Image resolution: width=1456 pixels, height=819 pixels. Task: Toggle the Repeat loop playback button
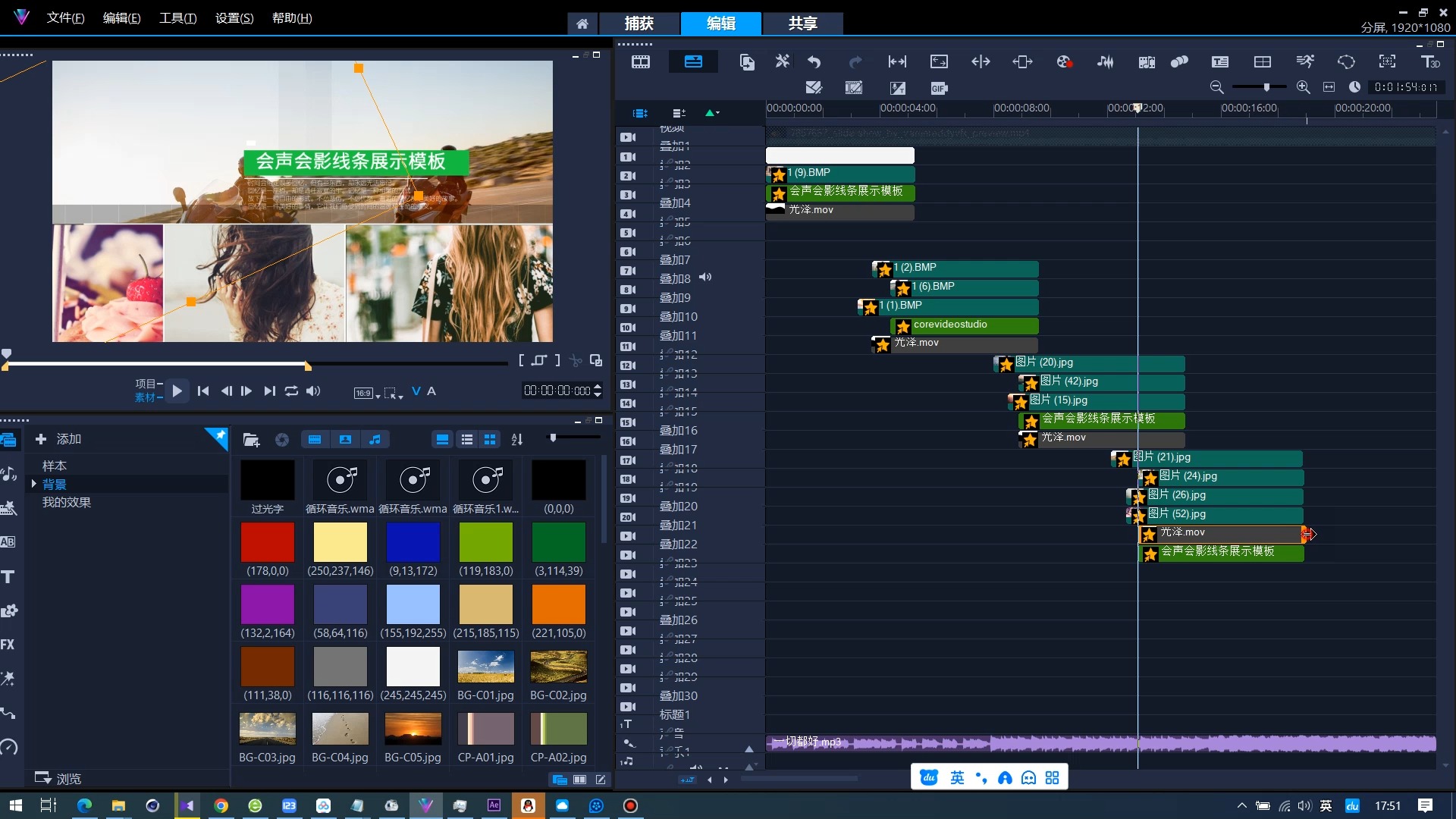[x=291, y=391]
